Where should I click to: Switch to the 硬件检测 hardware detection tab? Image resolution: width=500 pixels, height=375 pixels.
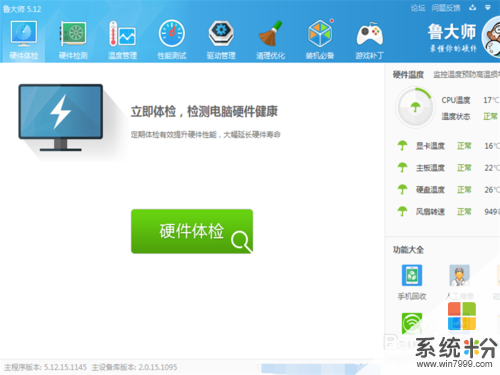[x=73, y=41]
